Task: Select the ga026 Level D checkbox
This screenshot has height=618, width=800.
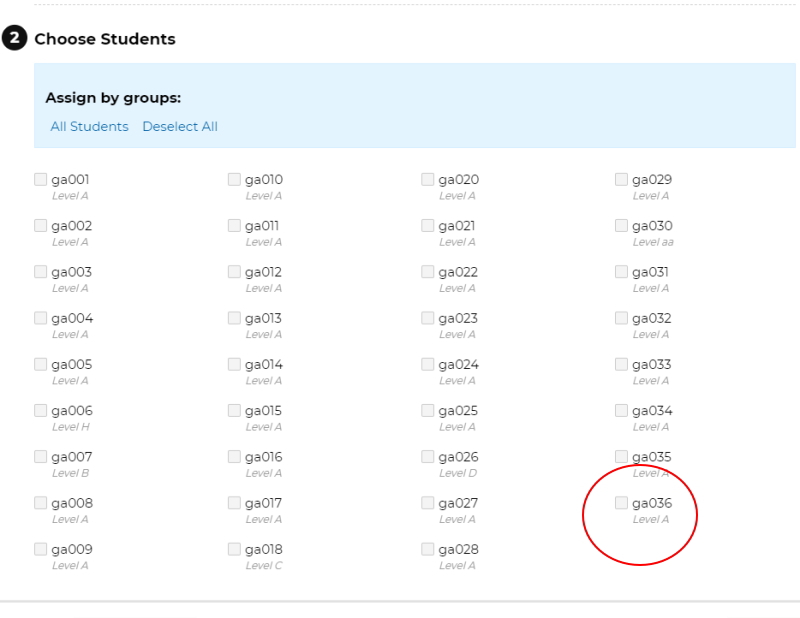Action: (x=428, y=457)
